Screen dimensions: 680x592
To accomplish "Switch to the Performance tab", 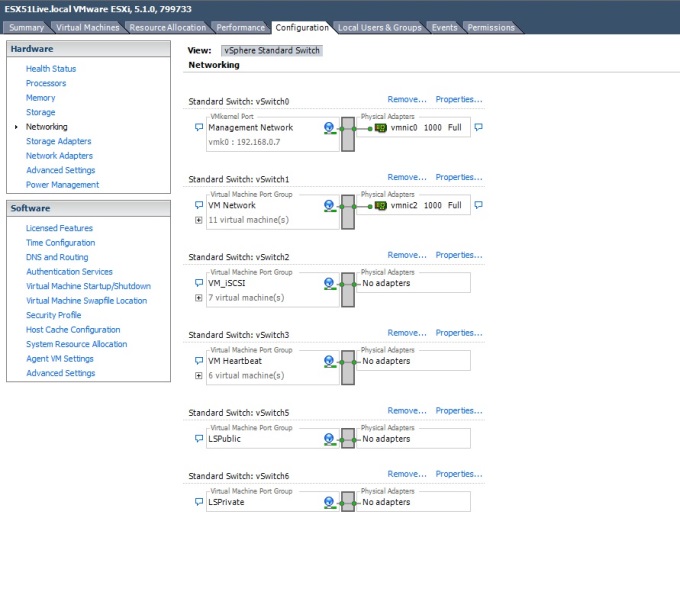I will coord(241,27).
